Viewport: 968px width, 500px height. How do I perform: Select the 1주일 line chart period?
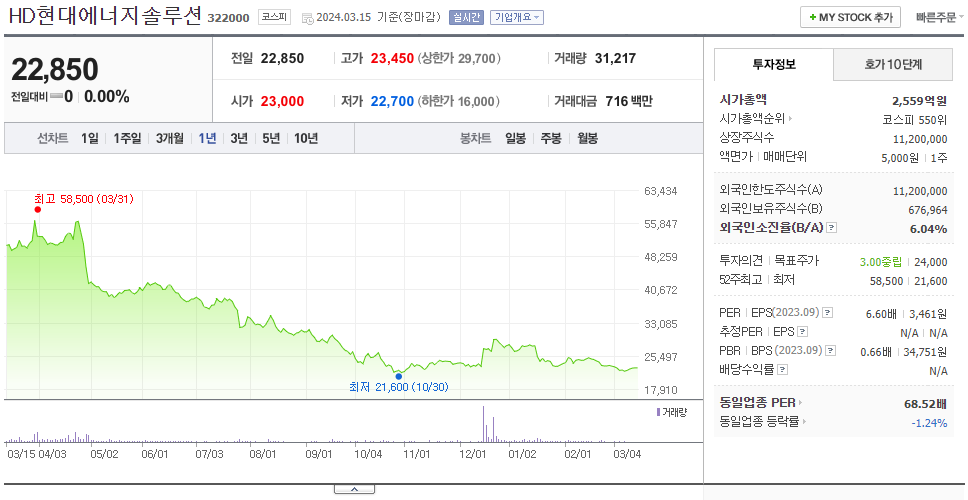[127, 138]
